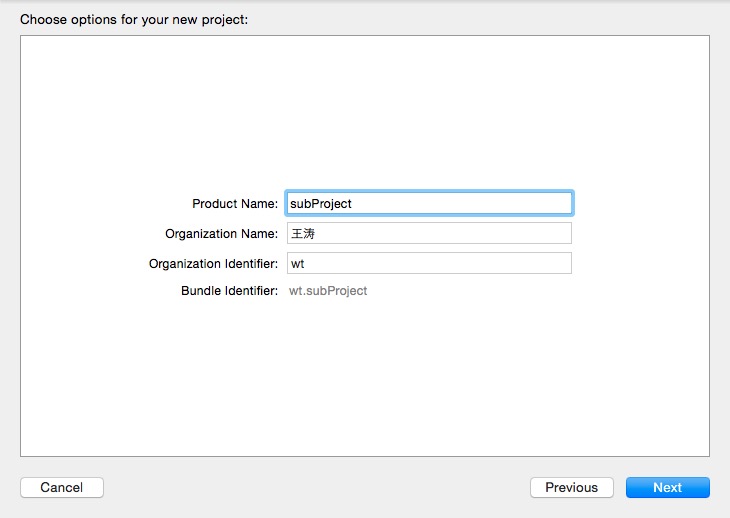This screenshot has width=730, height=518.
Task: Click blank area right of wt in field
Action: [450, 264]
